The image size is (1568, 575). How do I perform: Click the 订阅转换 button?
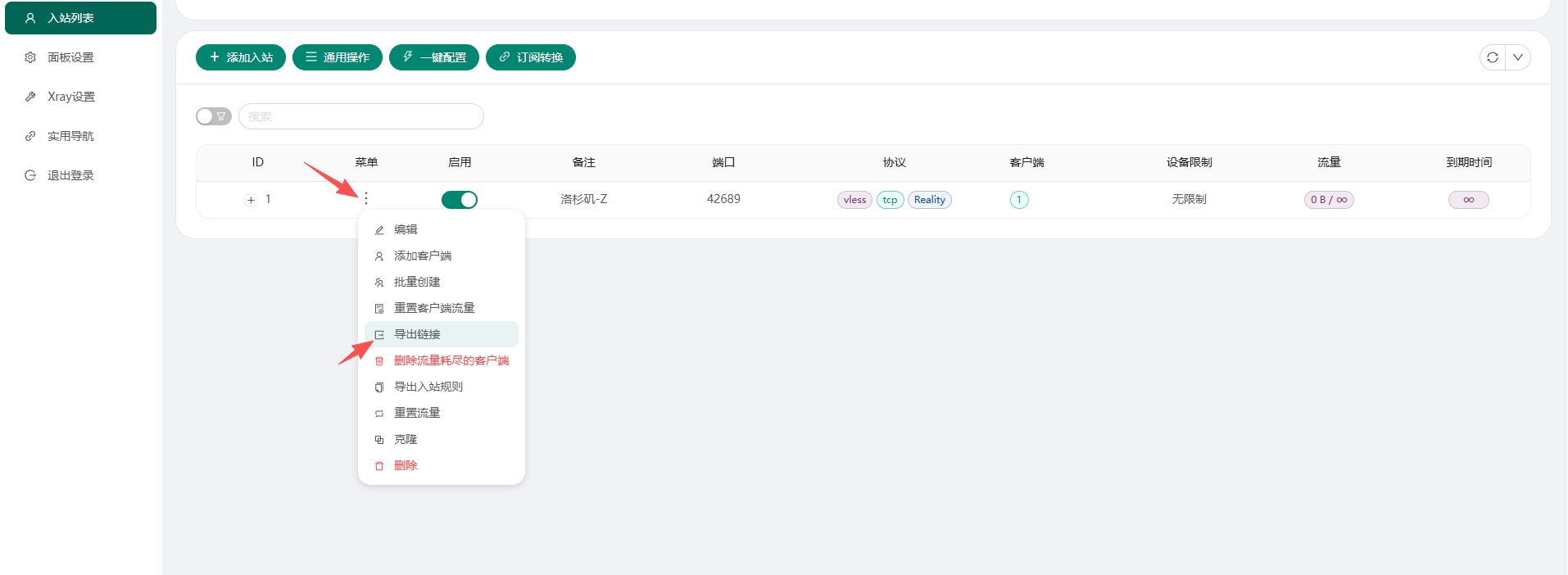(x=531, y=57)
